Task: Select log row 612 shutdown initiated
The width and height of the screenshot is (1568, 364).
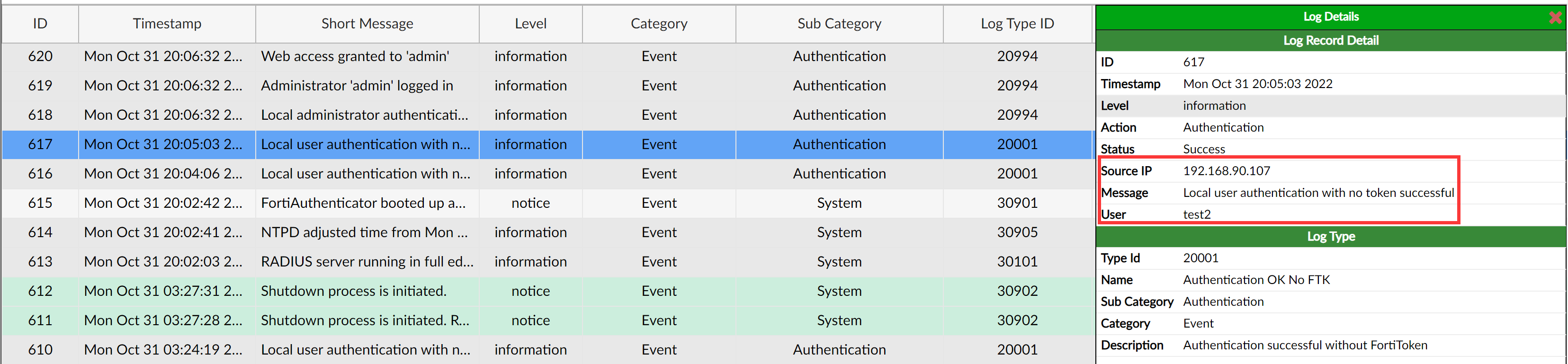Action: pyautogui.click(x=353, y=291)
